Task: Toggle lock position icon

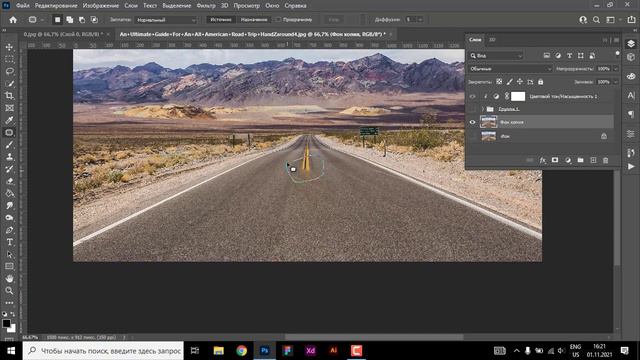Action: click(520, 82)
